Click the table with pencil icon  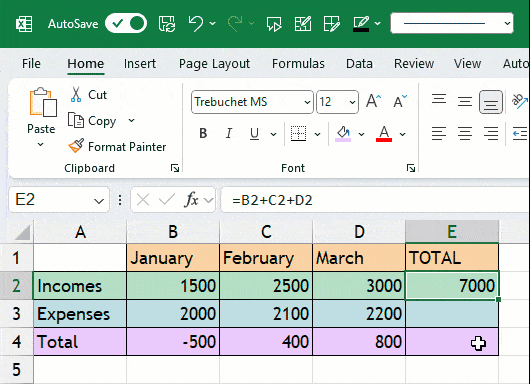tap(303, 24)
